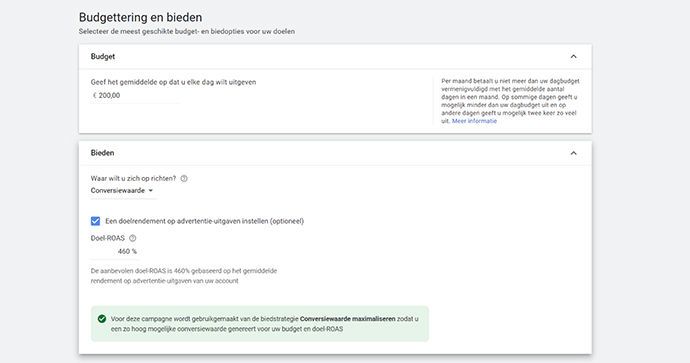Click the recommended doel-ROAS hint text
This screenshot has height=363, width=690.
point(184,276)
